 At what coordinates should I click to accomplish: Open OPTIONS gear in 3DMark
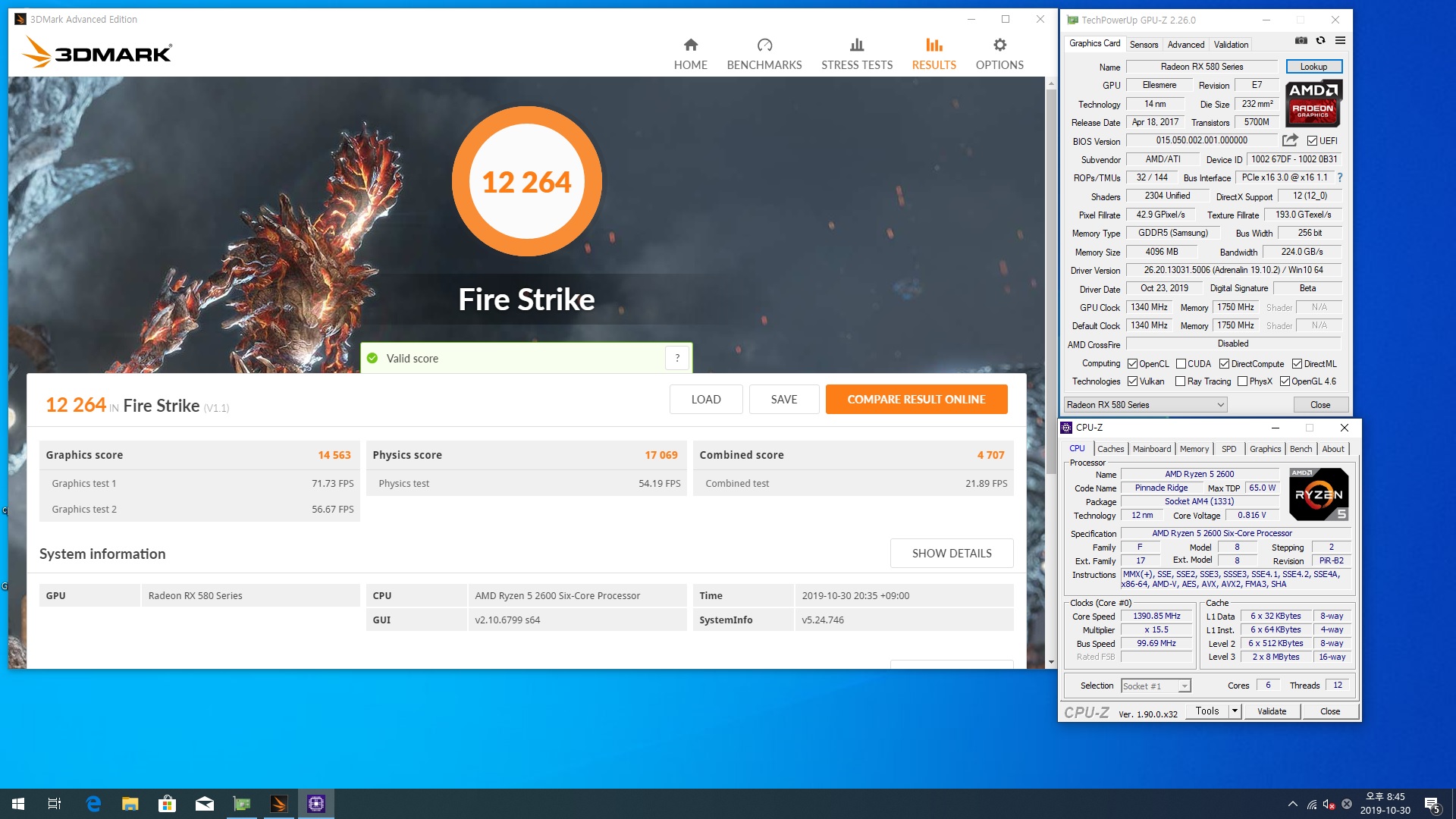(x=999, y=55)
